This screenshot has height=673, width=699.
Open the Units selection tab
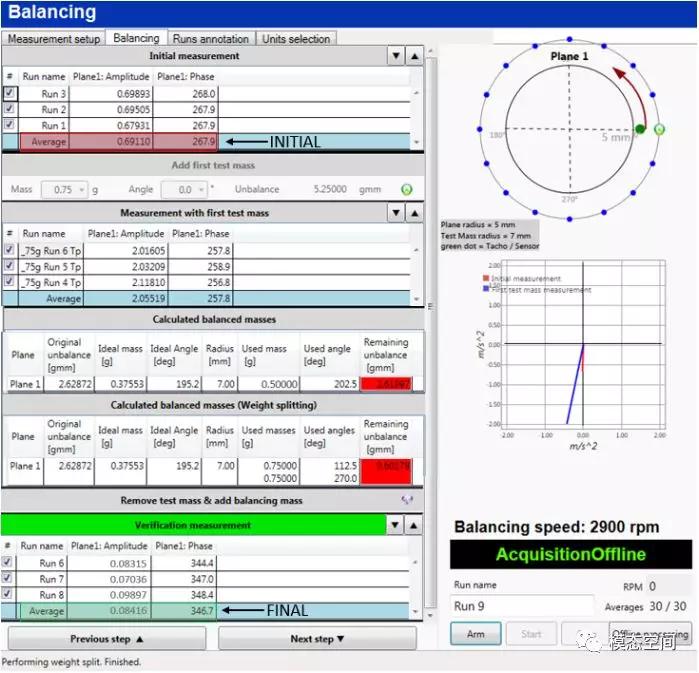[296, 39]
